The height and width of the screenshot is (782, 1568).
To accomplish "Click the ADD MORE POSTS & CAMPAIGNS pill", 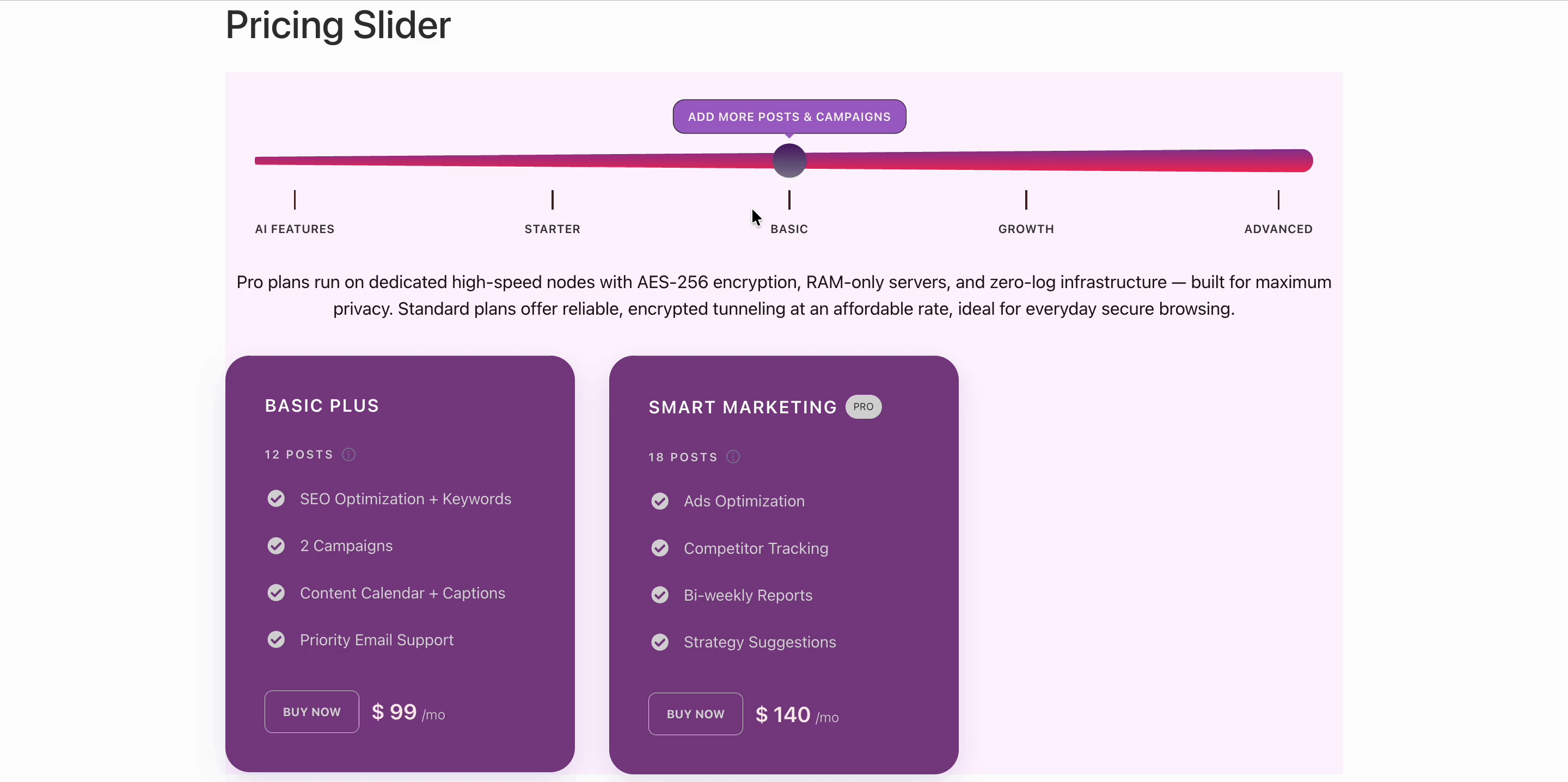I will [x=789, y=117].
